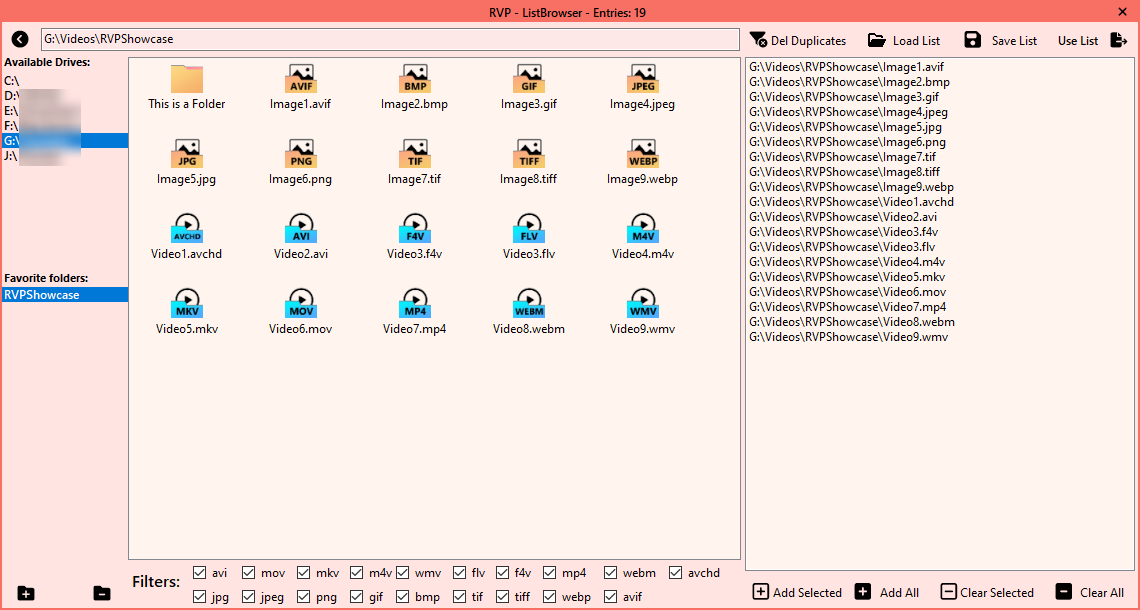
Task: Open Load List from toolbar
Action: (x=877, y=40)
